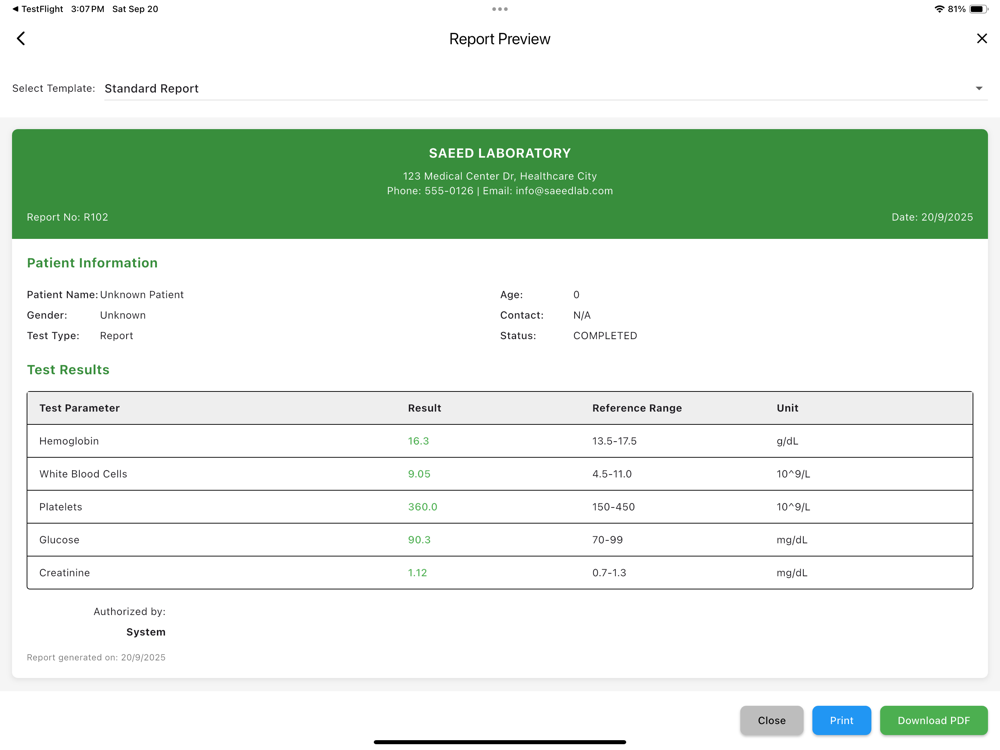Screen dimensions: 1000x750
Task: Click the Test Results heading
Action: [68, 370]
